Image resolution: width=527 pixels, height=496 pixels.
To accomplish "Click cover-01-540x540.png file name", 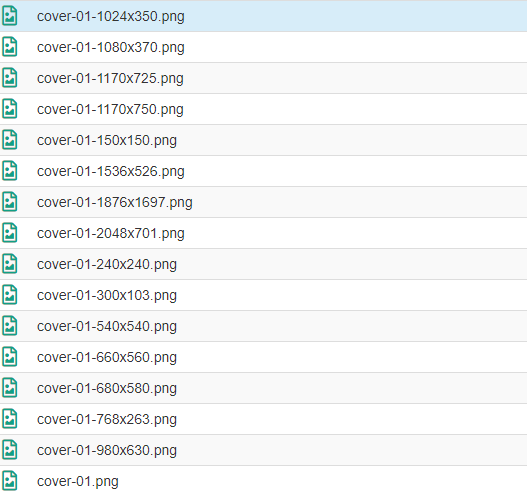I will tap(107, 326).
